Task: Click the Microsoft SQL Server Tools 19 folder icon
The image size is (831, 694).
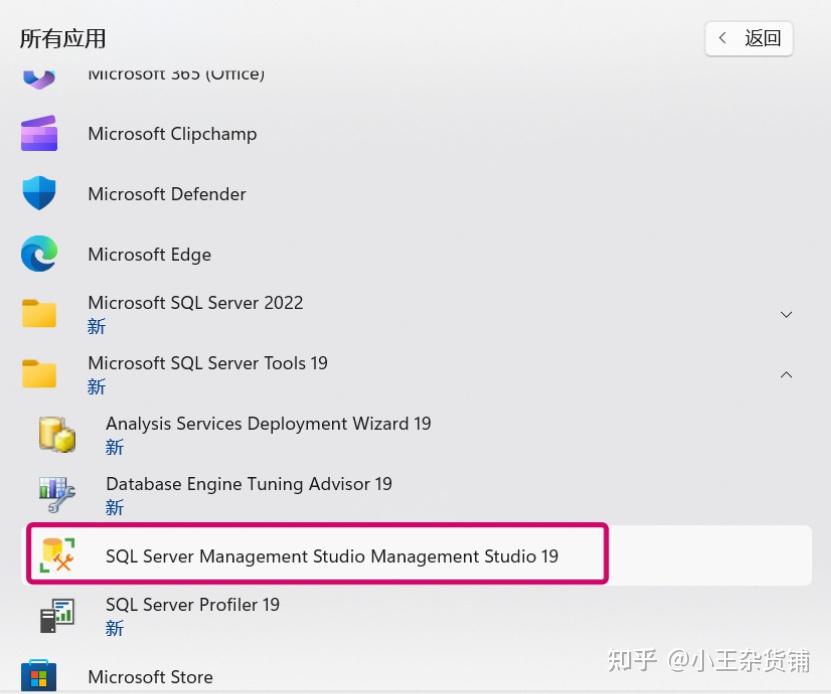Action: click(x=39, y=374)
